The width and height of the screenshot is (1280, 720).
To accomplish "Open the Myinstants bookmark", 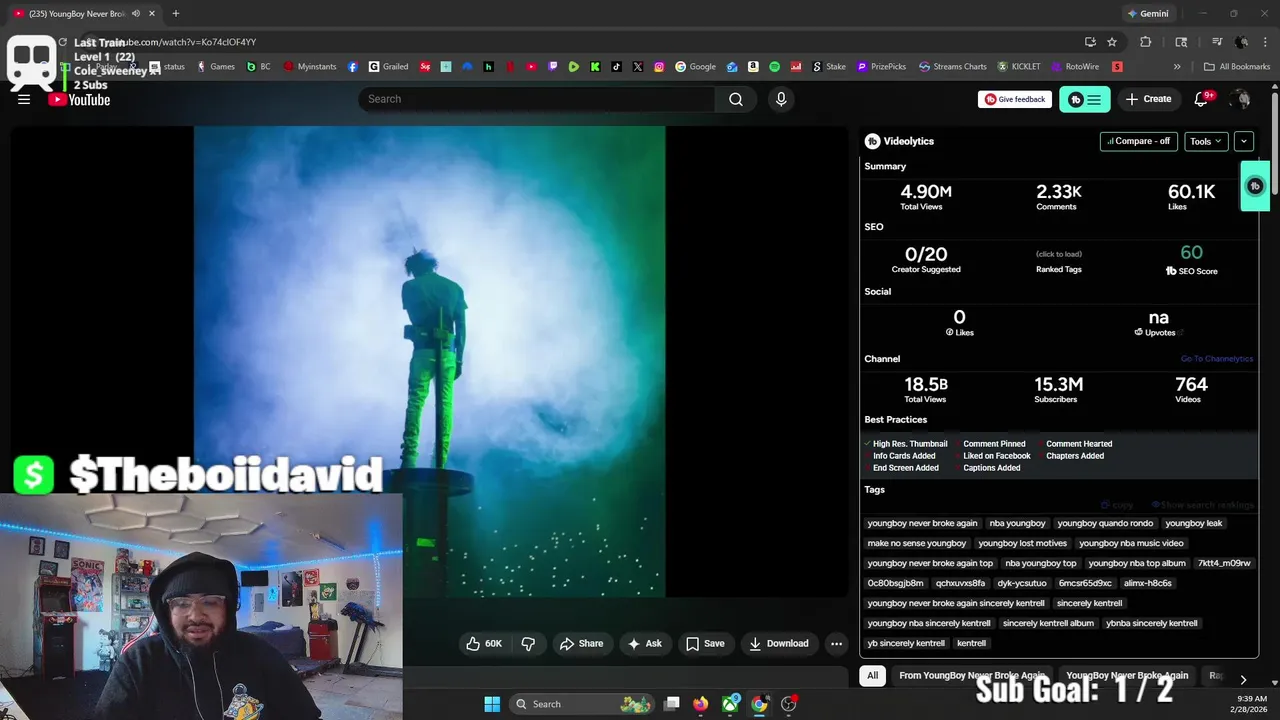I will [310, 67].
